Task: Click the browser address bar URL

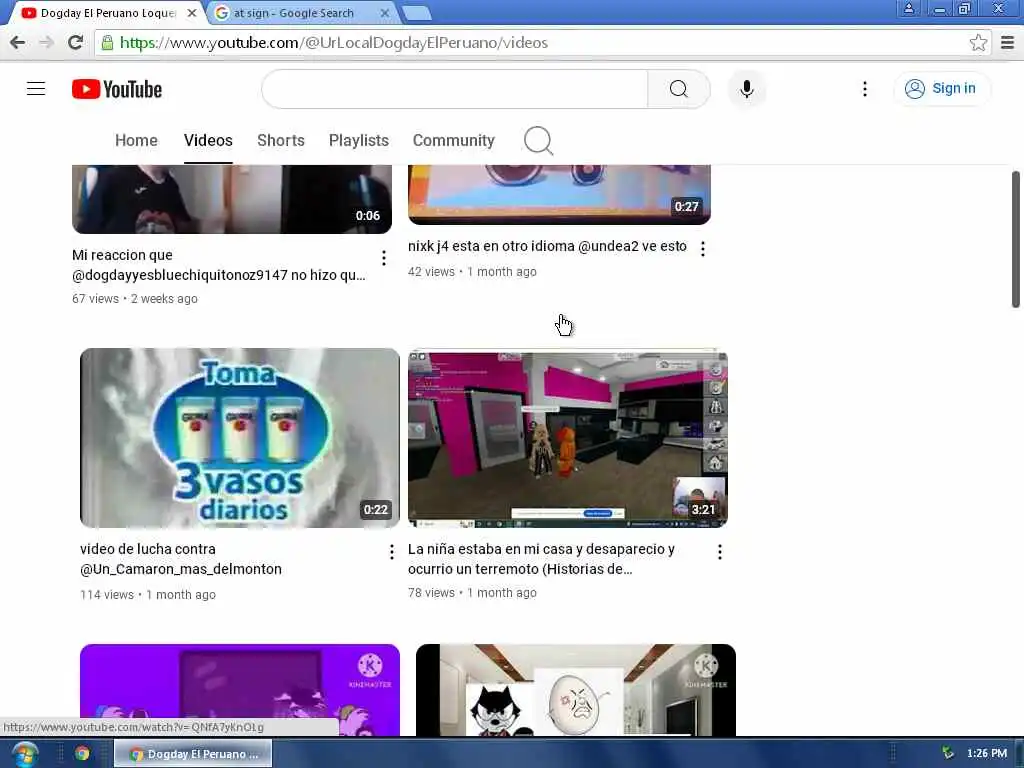Action: (334, 42)
